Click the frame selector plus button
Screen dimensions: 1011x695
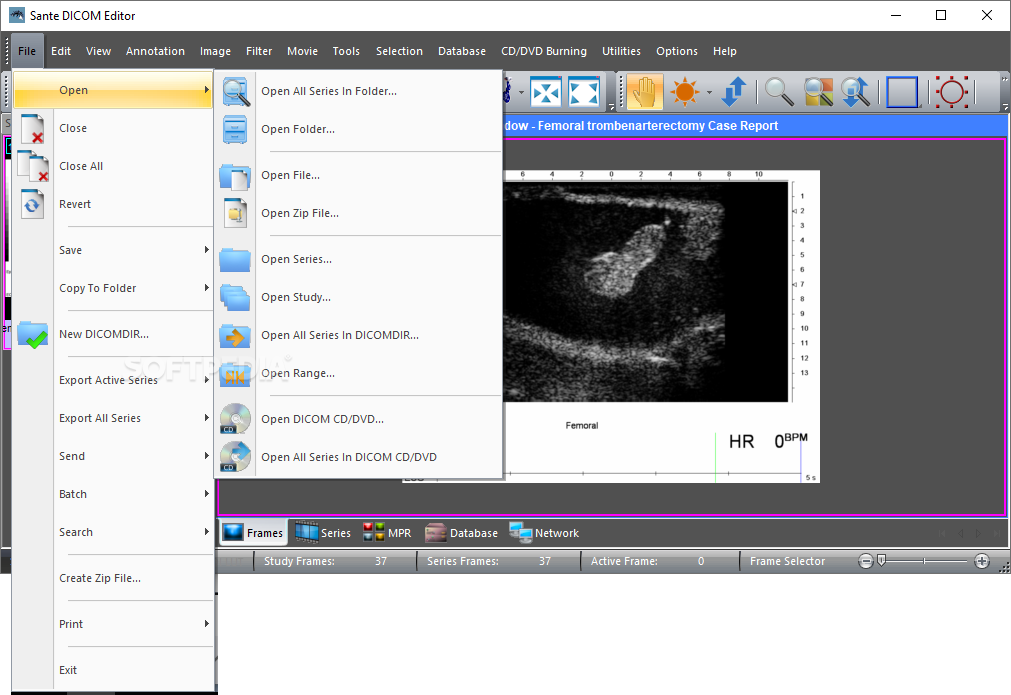(981, 561)
